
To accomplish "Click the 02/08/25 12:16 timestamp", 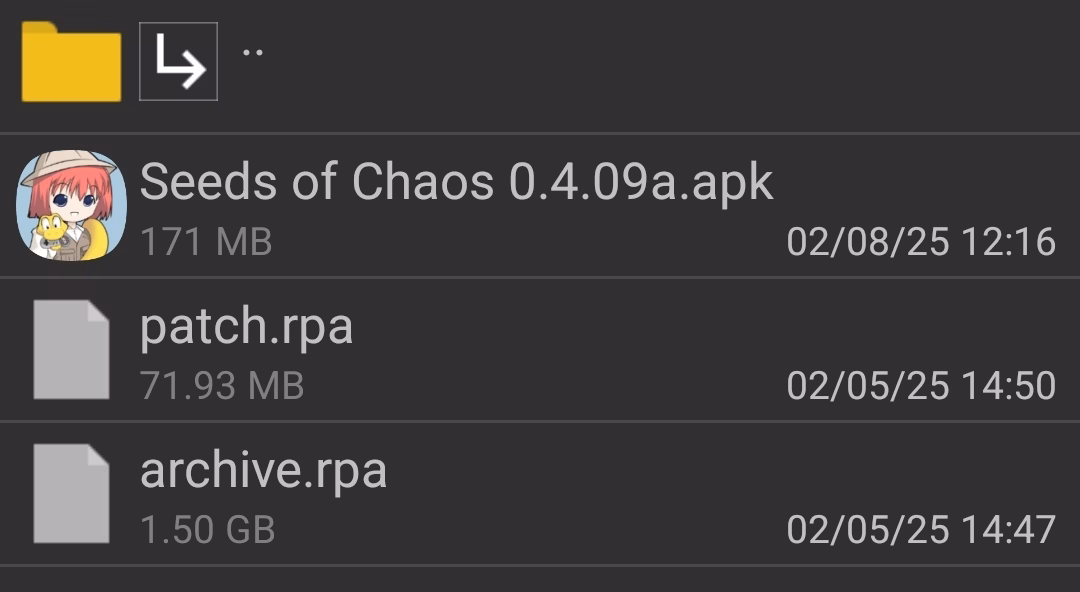I will pos(921,242).
